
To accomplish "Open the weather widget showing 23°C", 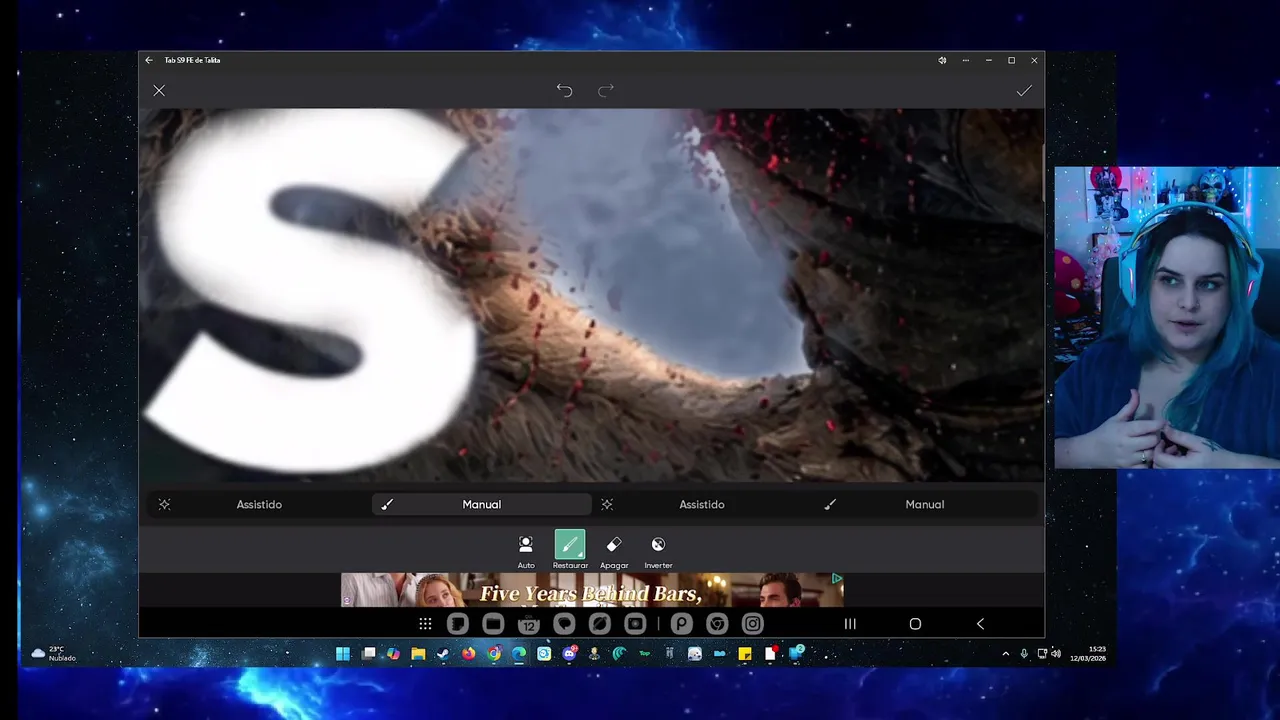I will click(52, 654).
